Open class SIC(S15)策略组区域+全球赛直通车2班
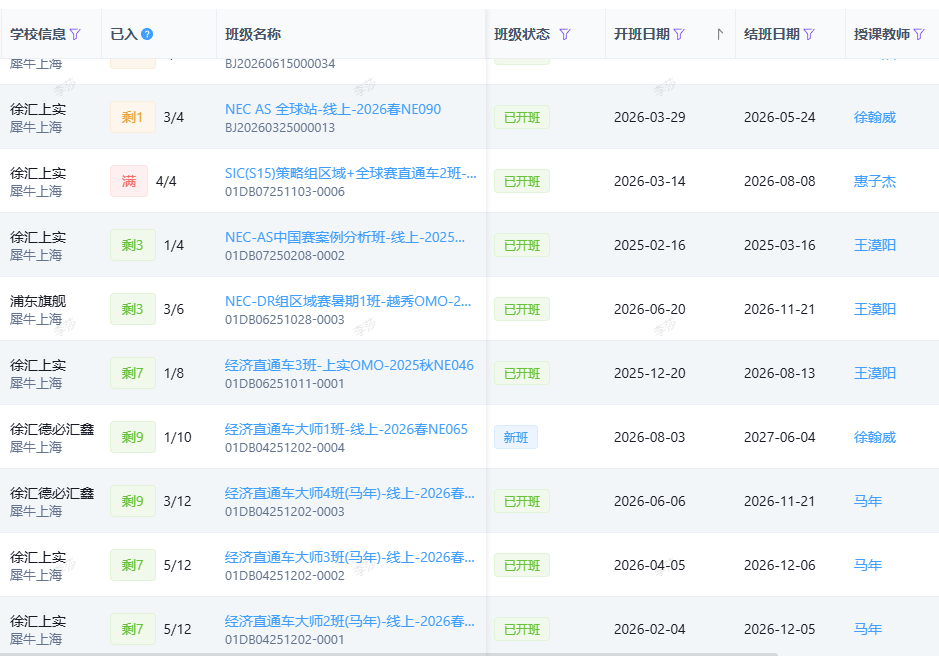Viewport: 939px width, 656px height. [x=351, y=173]
